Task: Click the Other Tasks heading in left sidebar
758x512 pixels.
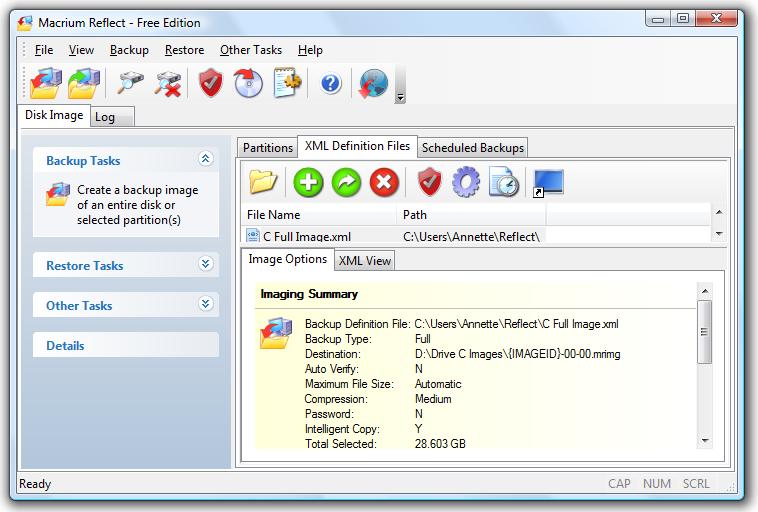Action: click(79, 306)
